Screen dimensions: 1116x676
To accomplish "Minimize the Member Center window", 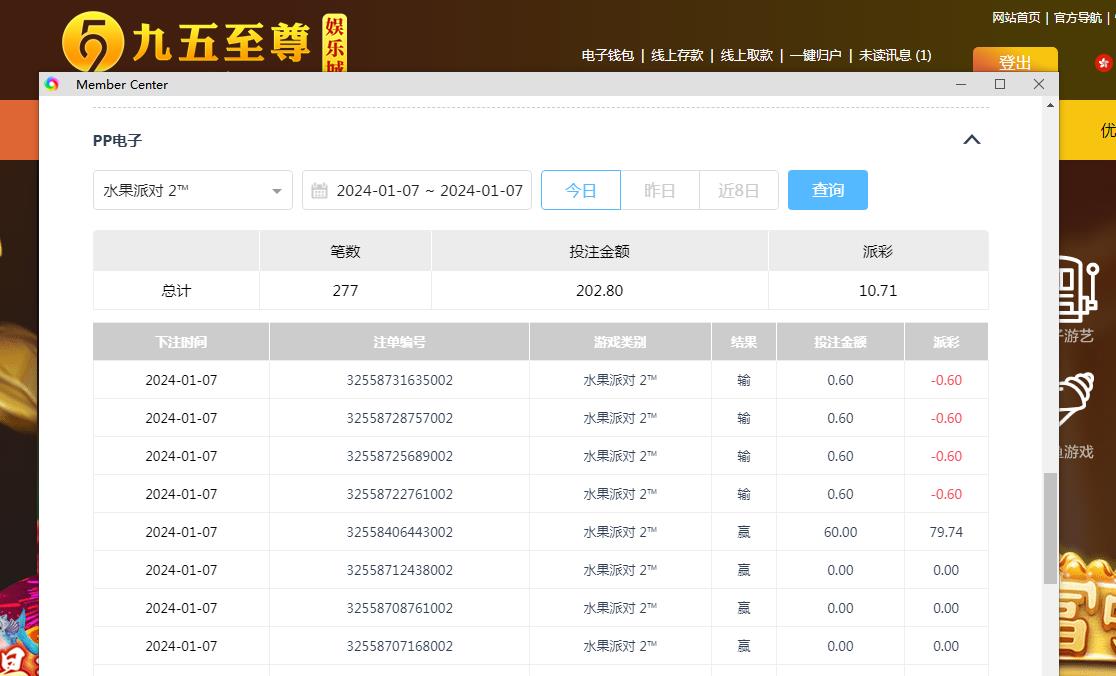I will (x=961, y=84).
